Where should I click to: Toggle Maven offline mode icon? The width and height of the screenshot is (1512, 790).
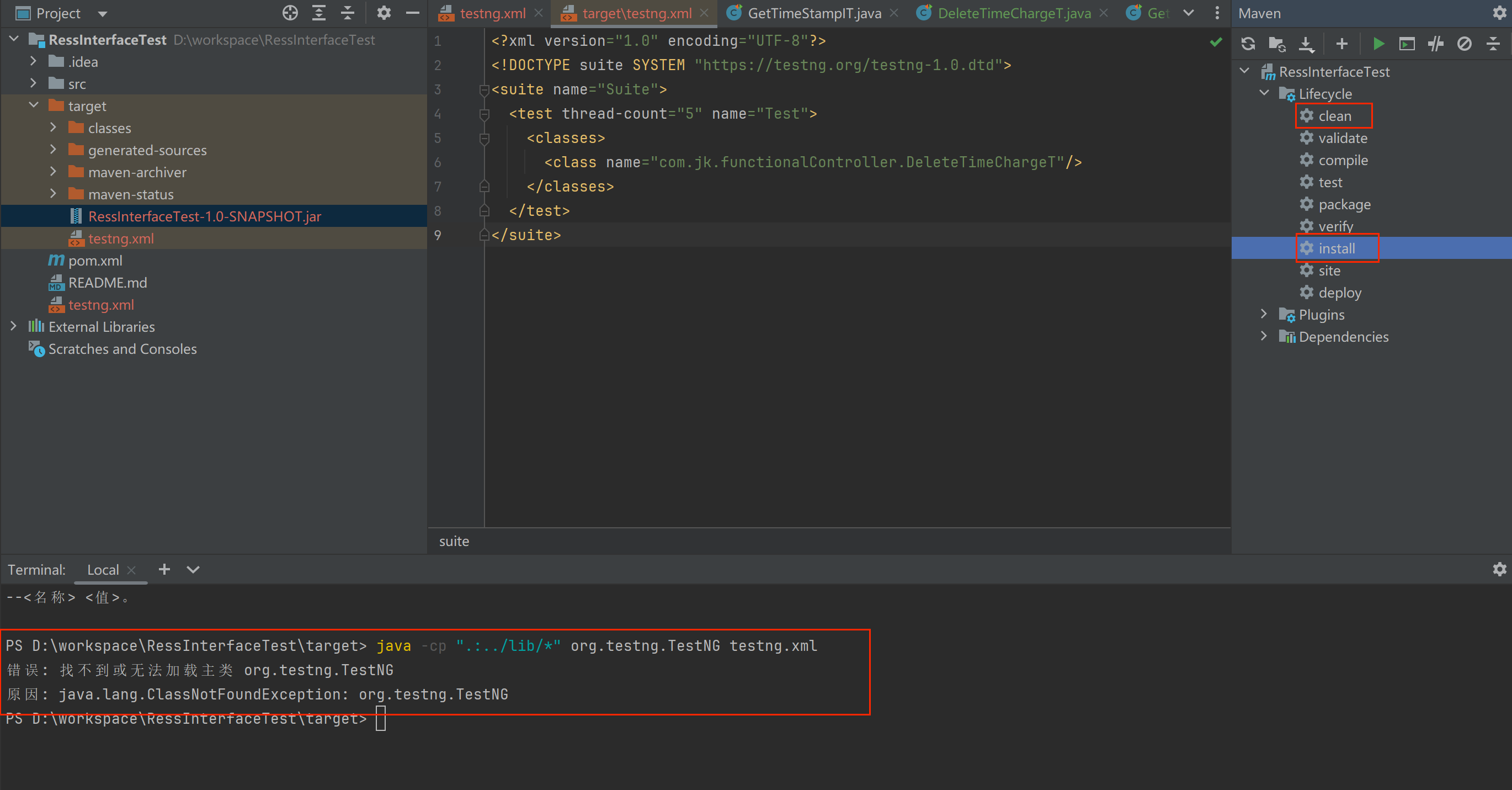pyautogui.click(x=1436, y=44)
